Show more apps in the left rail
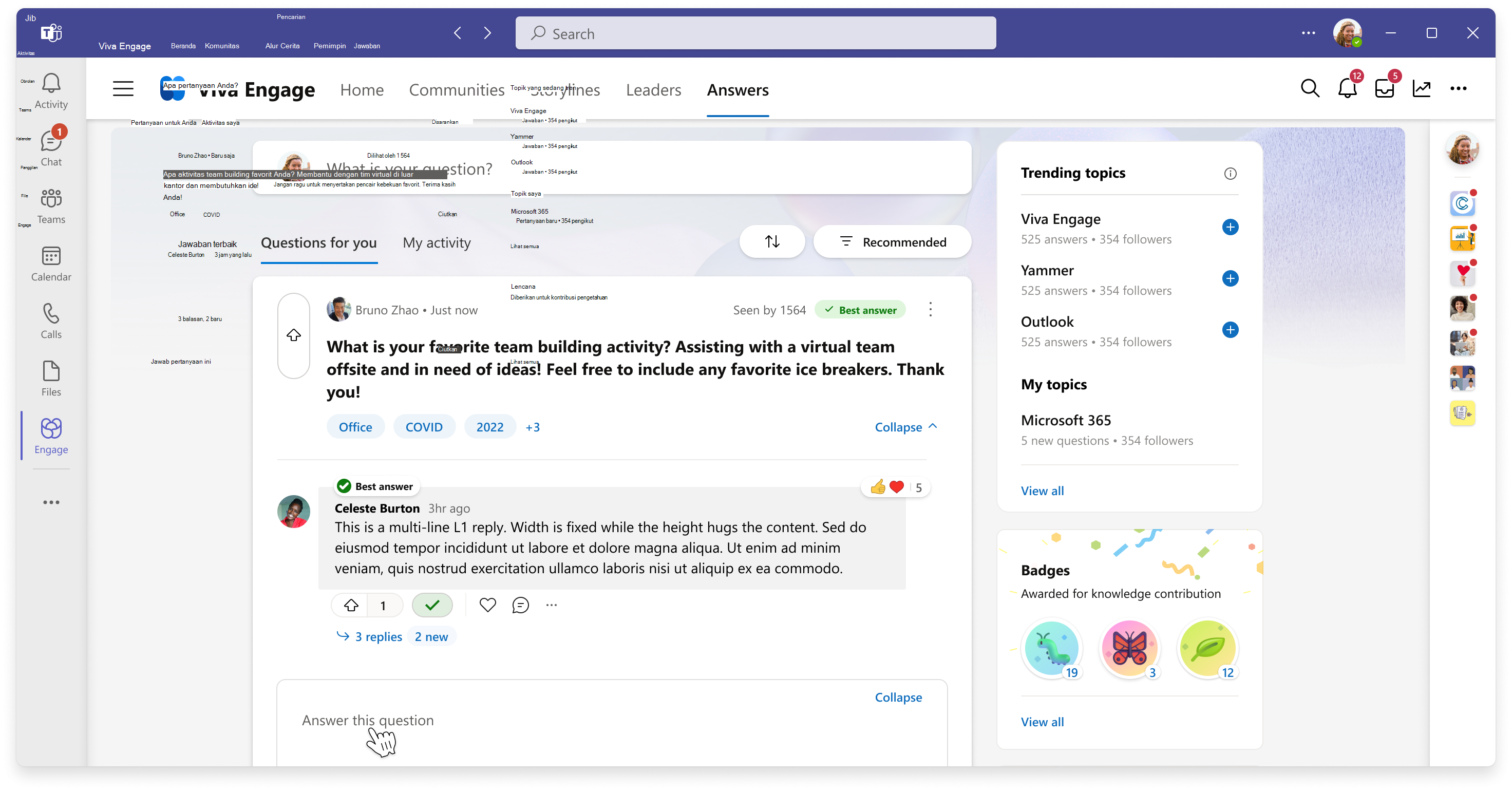This screenshot has height=791, width=1512. (51, 502)
